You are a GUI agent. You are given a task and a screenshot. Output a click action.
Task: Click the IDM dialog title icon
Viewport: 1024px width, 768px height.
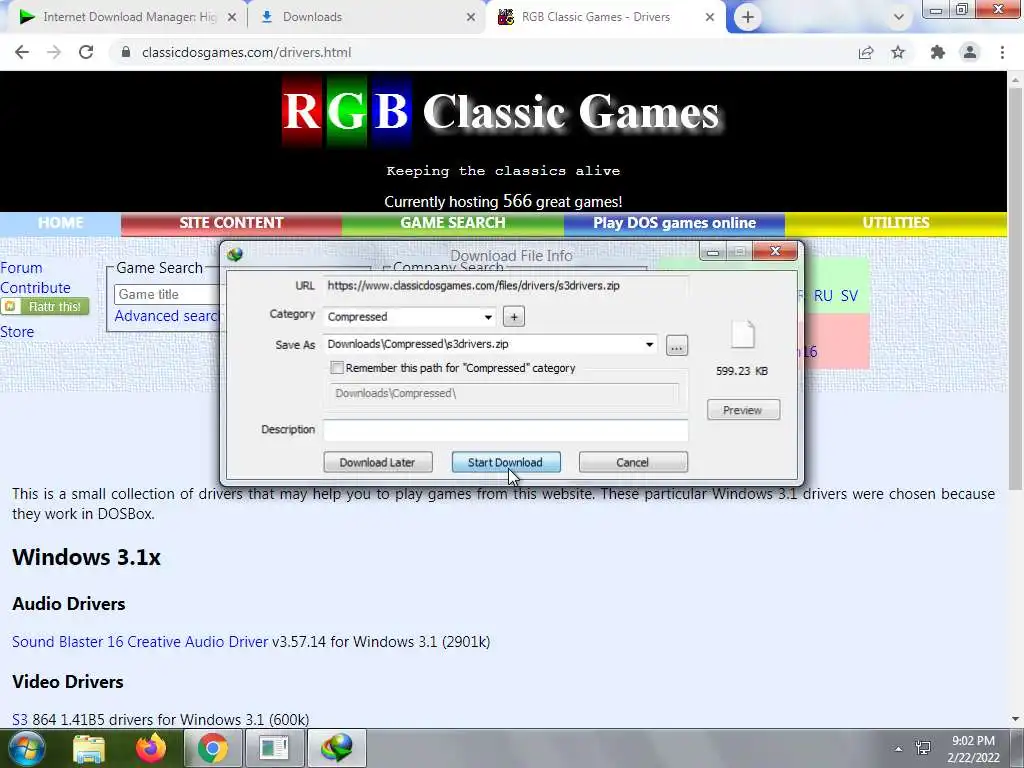click(235, 254)
